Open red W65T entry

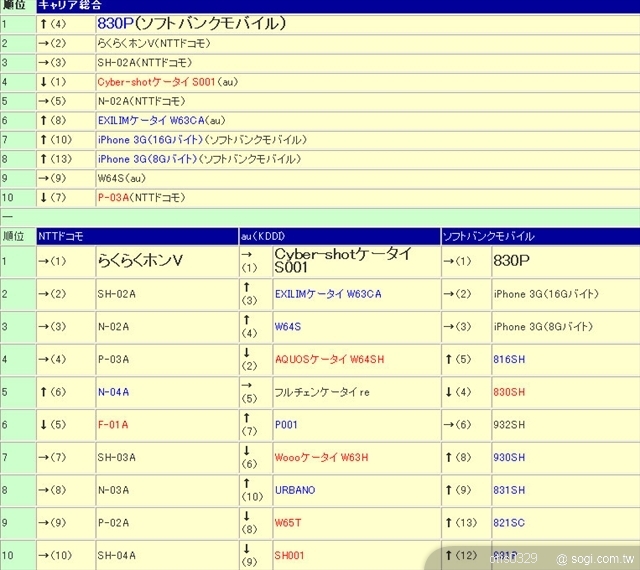288,523
